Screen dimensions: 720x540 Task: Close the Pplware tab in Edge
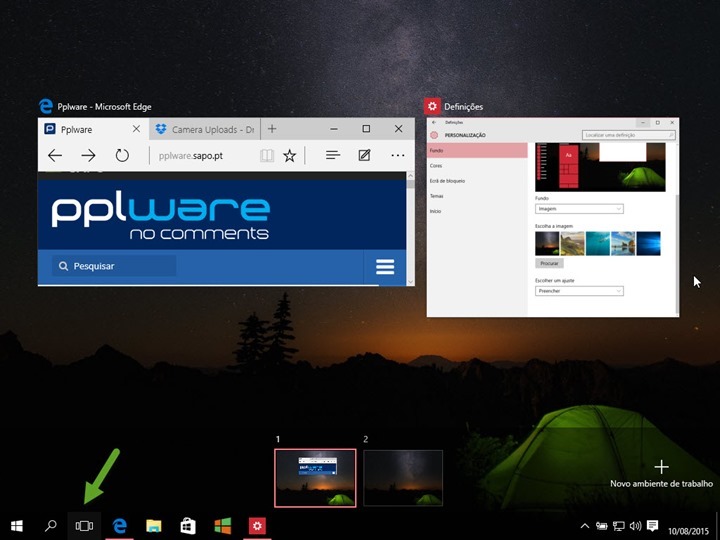click(136, 129)
